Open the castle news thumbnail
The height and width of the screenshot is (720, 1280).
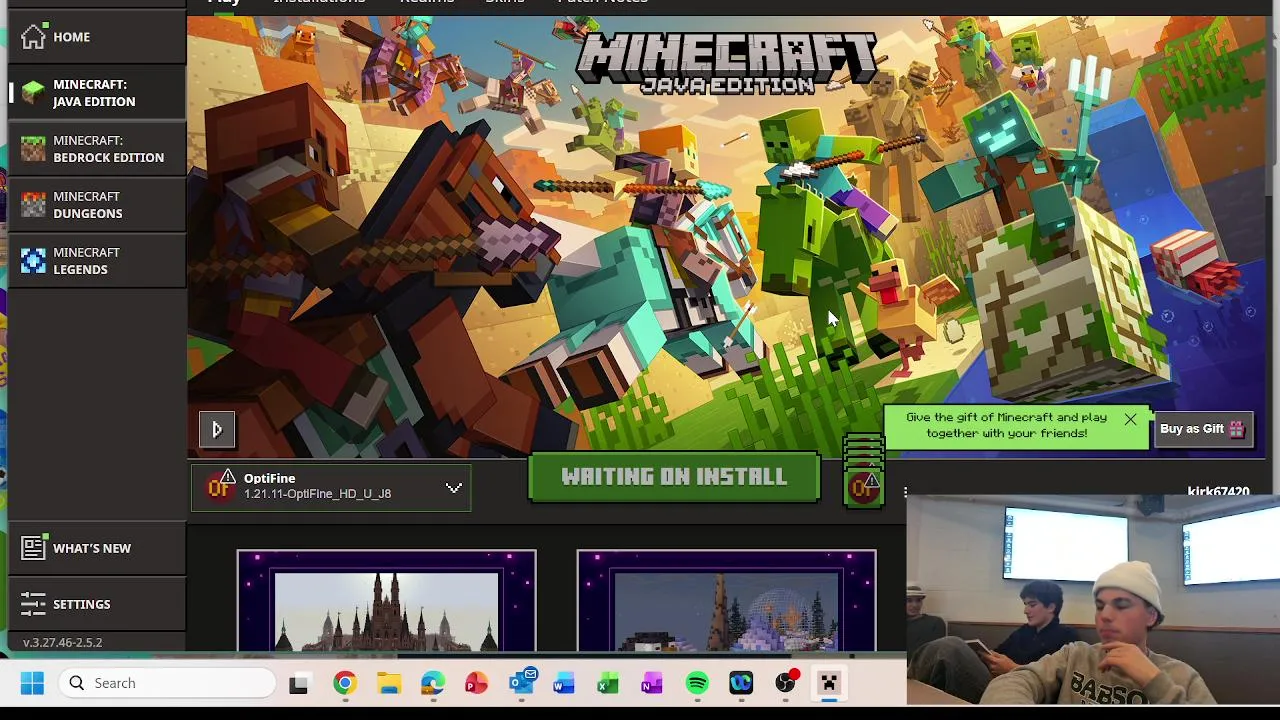coord(386,601)
